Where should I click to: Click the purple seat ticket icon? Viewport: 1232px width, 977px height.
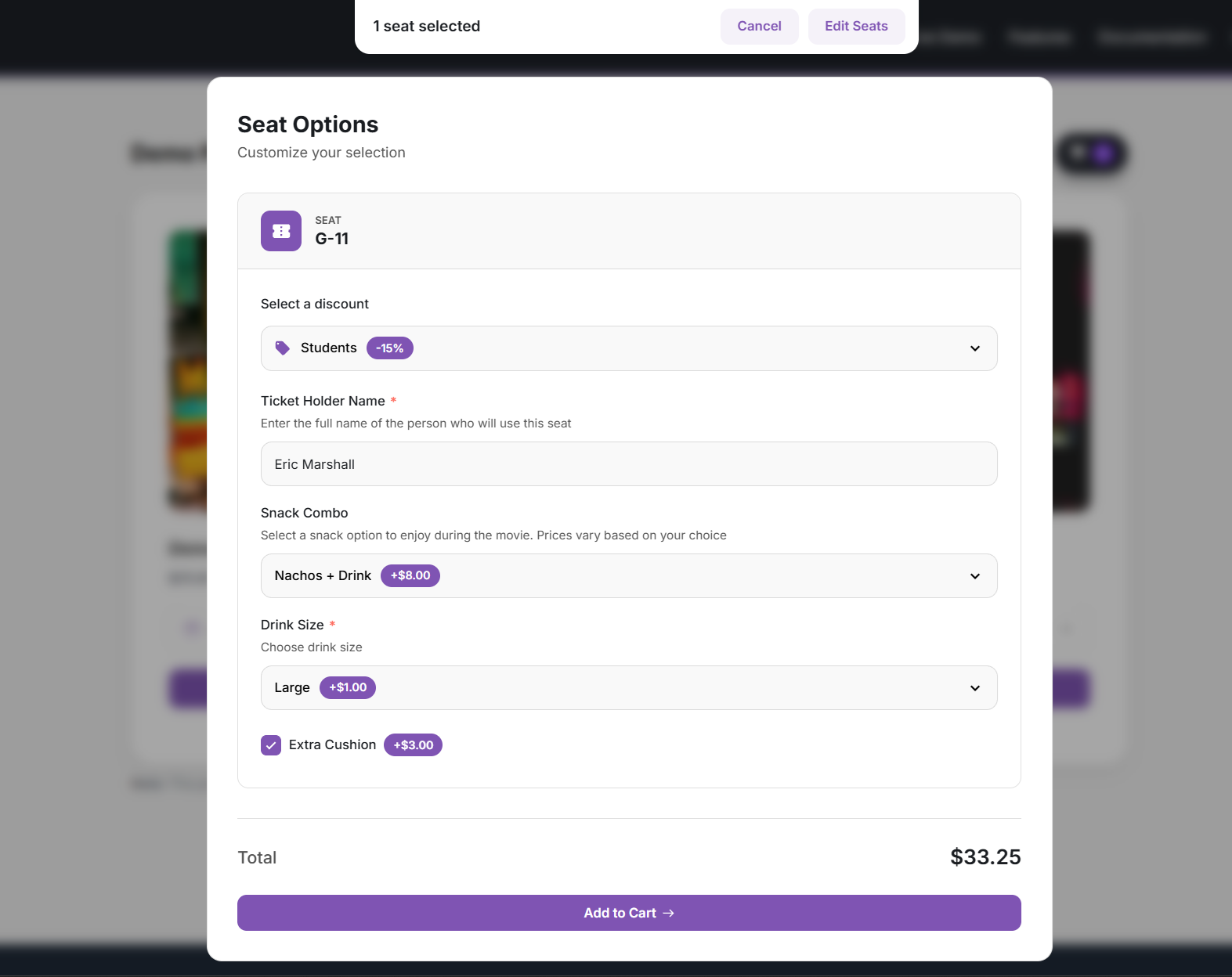pyautogui.click(x=281, y=231)
